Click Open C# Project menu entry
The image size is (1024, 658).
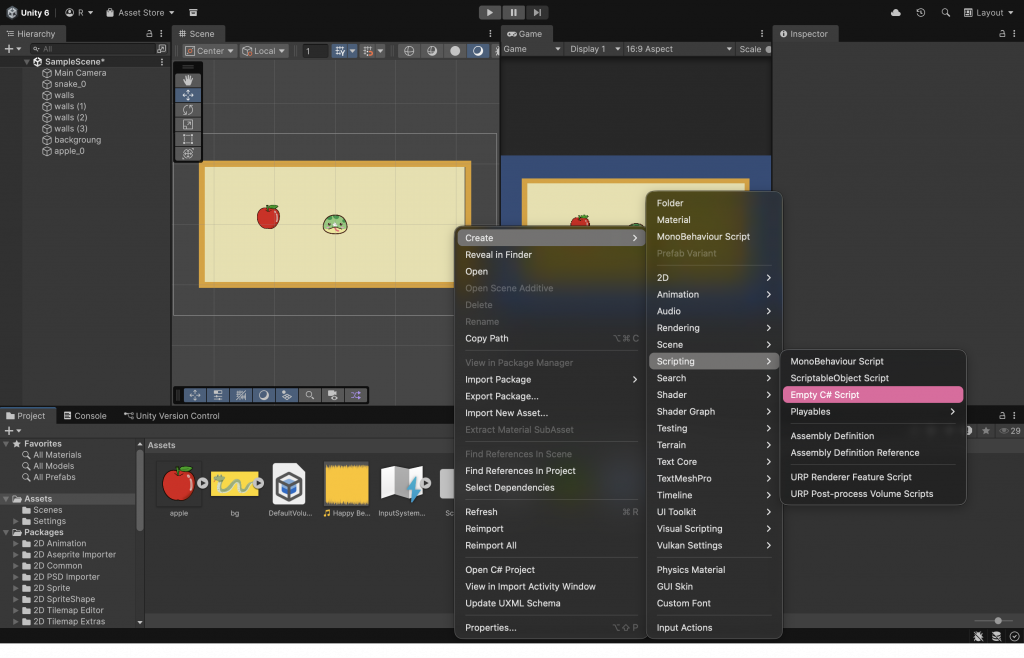[x=550, y=570]
